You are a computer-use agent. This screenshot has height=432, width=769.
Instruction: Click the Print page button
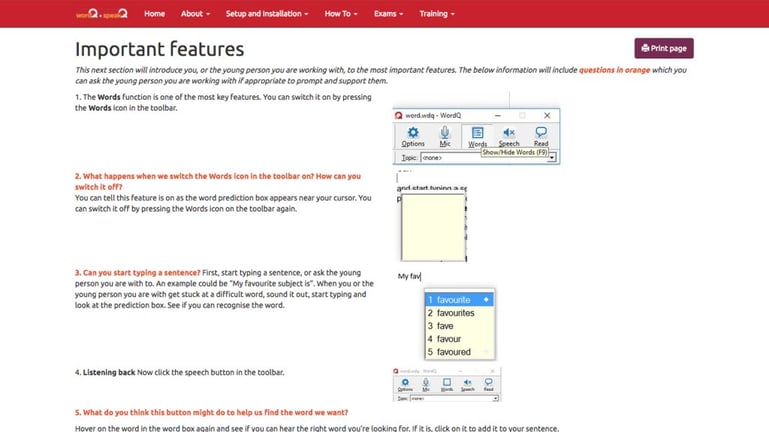point(664,48)
